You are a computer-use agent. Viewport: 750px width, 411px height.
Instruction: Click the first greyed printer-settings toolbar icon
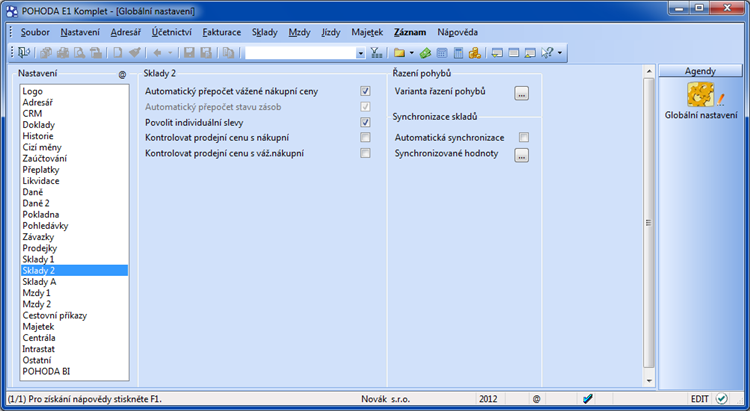46,53
